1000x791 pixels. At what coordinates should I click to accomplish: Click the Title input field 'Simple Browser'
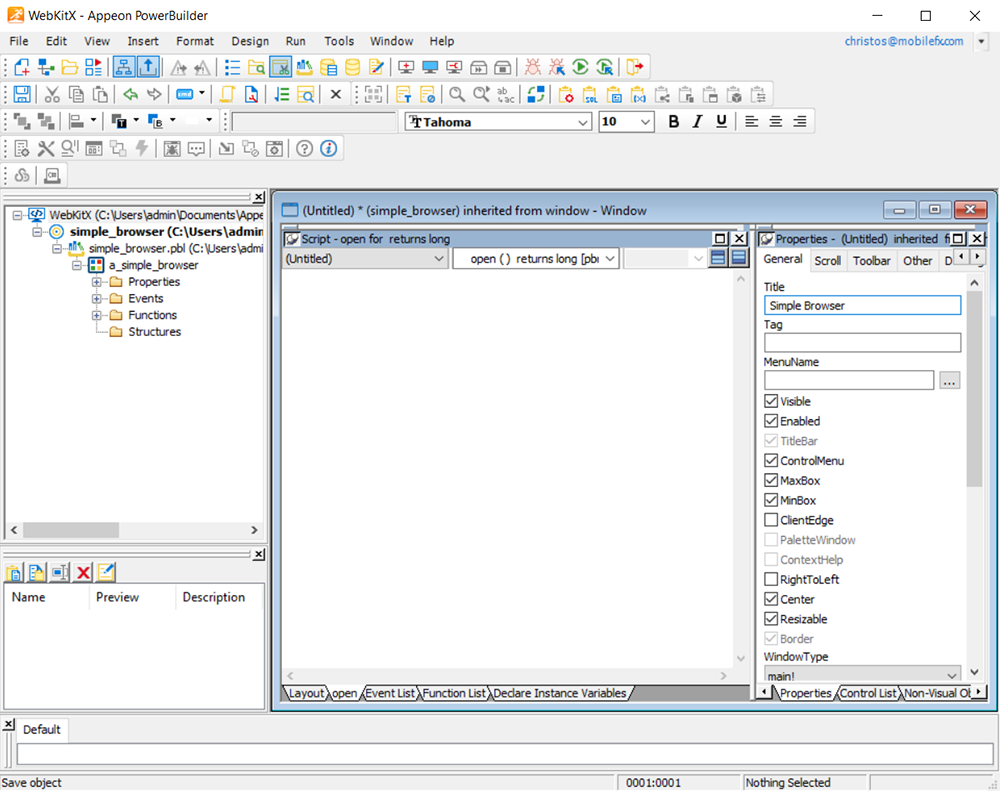(862, 306)
